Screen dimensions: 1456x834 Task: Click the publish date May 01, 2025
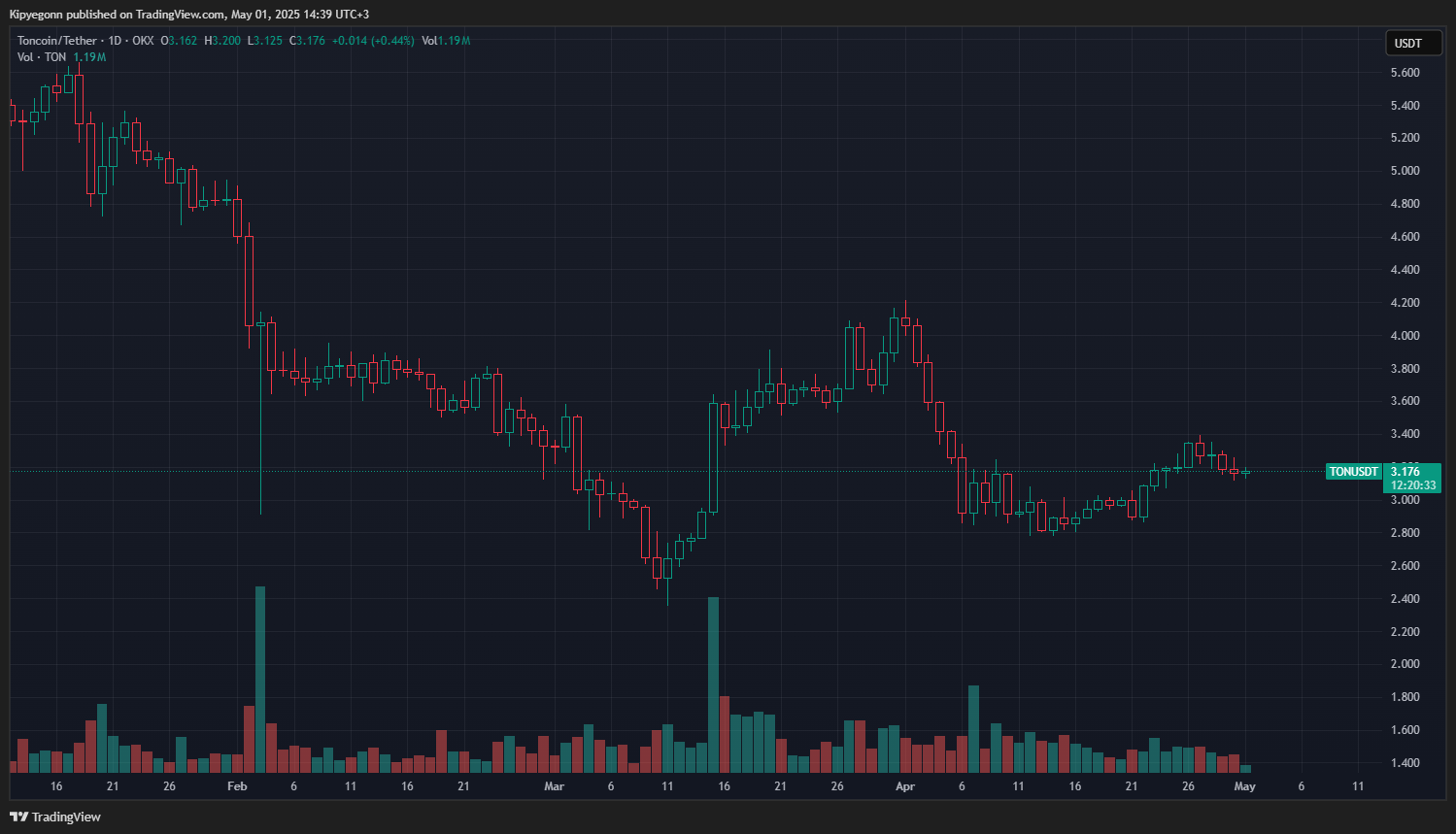(x=265, y=15)
